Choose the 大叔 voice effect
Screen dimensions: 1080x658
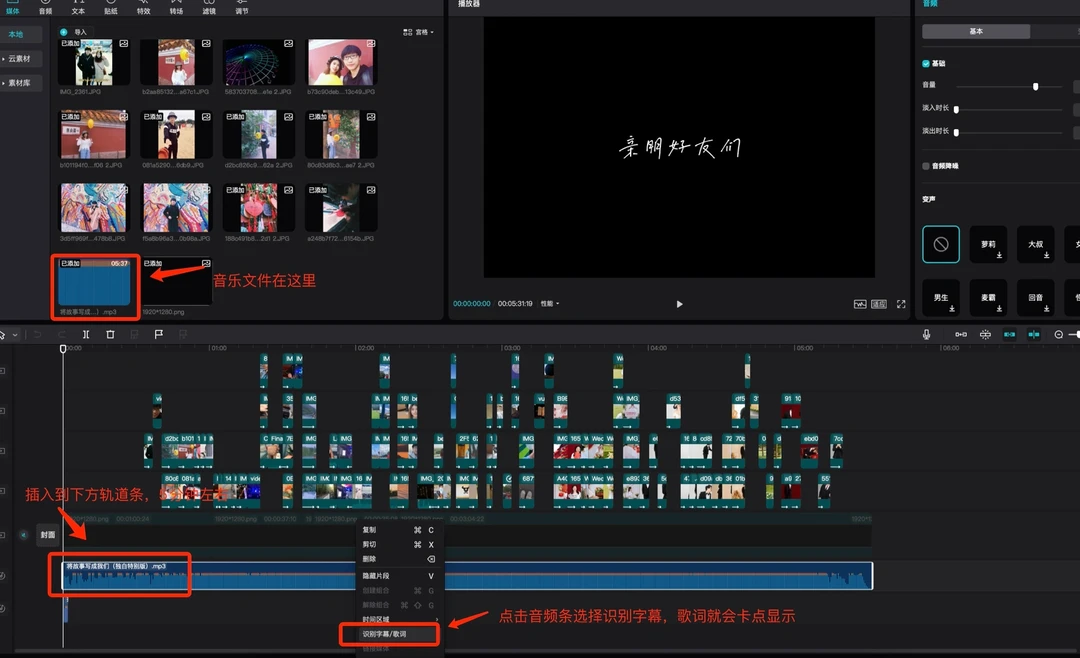1035,244
